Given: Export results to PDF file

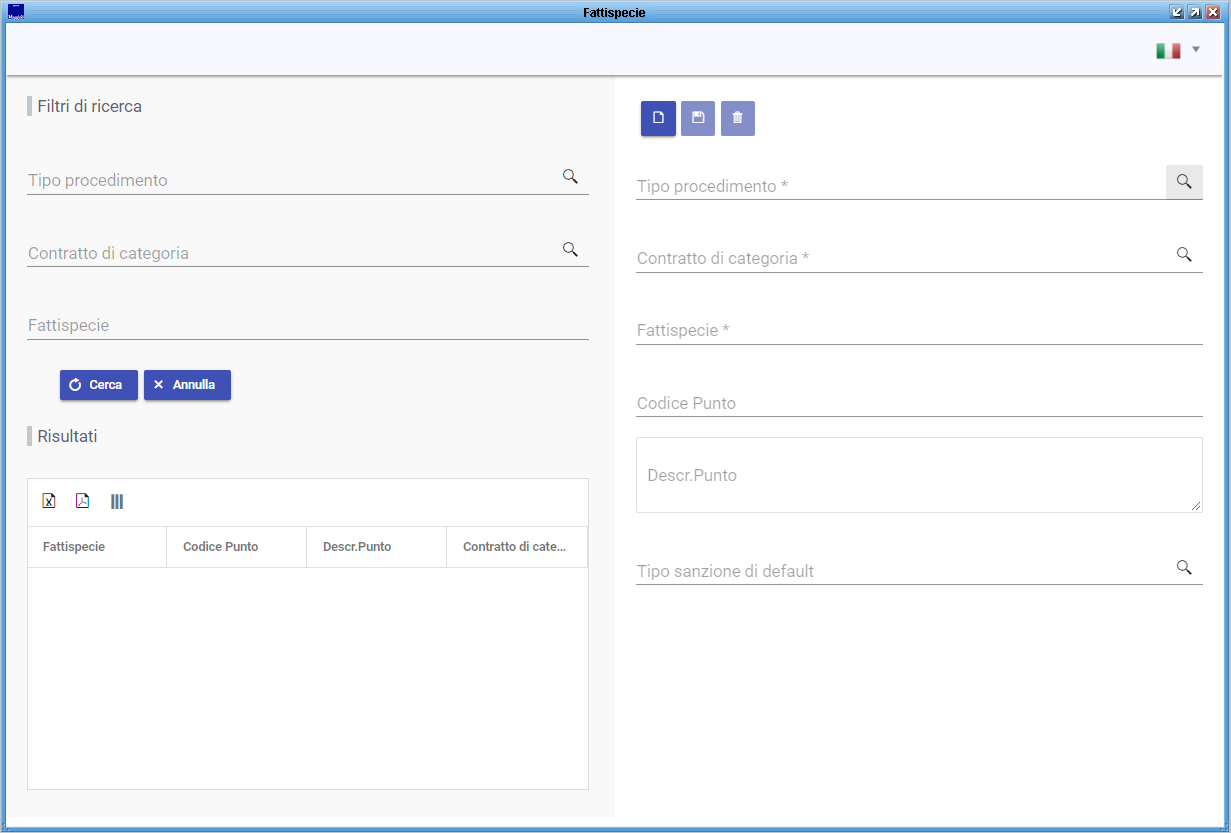Looking at the screenshot, I should (x=83, y=501).
